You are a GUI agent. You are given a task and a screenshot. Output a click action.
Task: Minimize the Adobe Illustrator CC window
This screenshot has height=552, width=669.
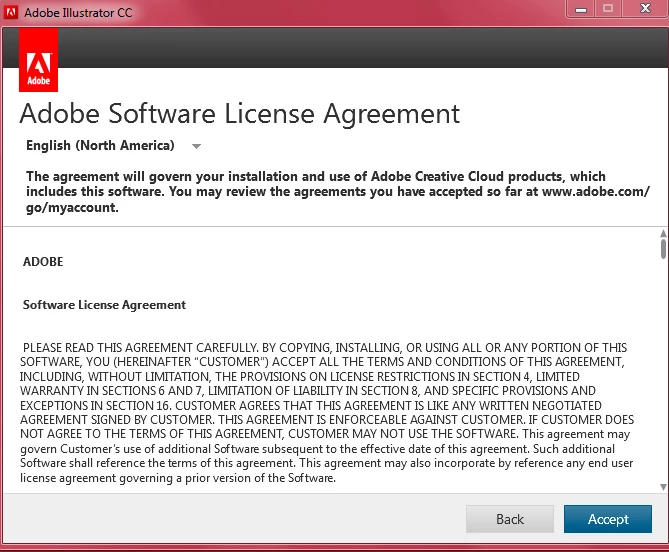pos(581,9)
